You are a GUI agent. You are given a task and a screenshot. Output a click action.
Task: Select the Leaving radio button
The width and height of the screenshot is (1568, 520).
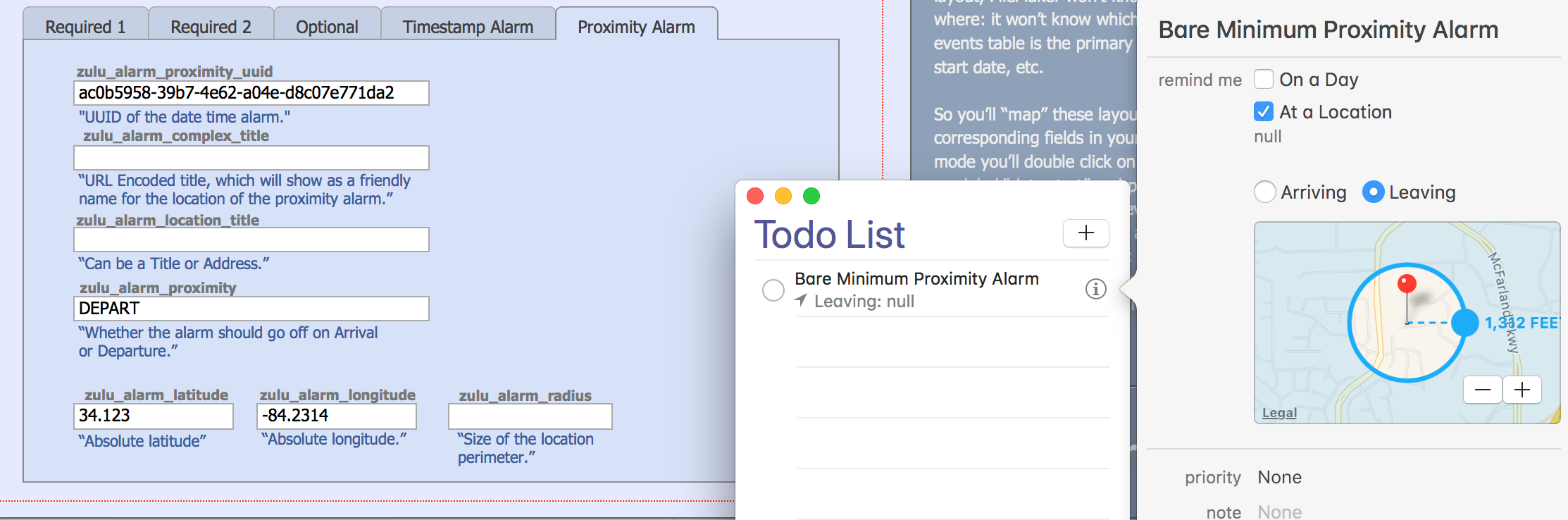point(1373,192)
